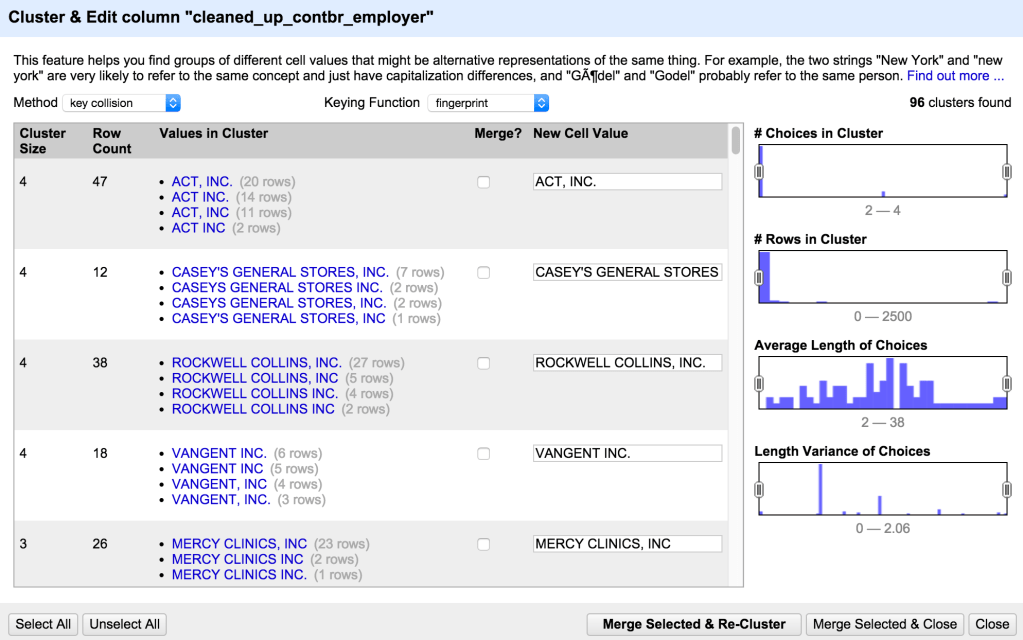The image size is (1023, 640).
Task: Close the clustering dialog
Action: click(991, 623)
